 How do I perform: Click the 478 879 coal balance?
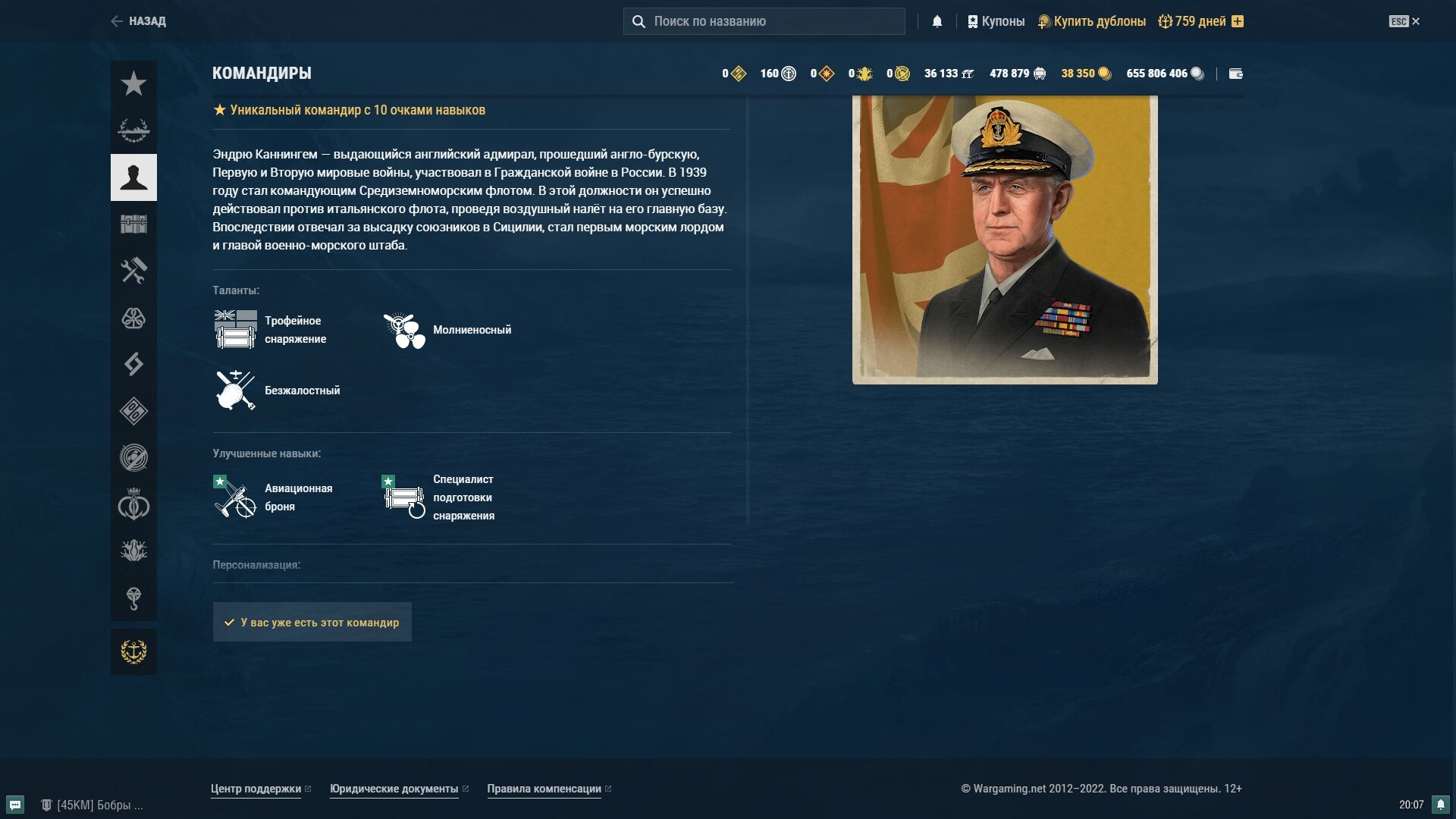(1018, 74)
